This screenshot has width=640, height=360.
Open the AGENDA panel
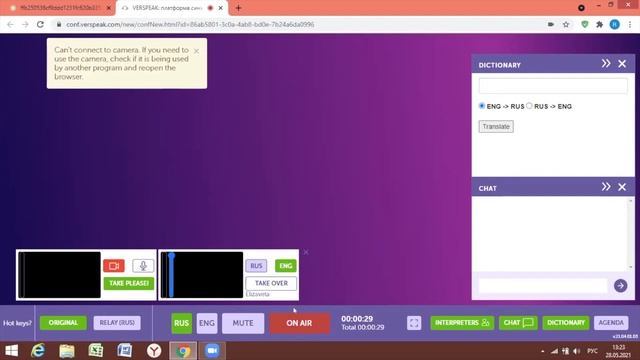coord(611,322)
